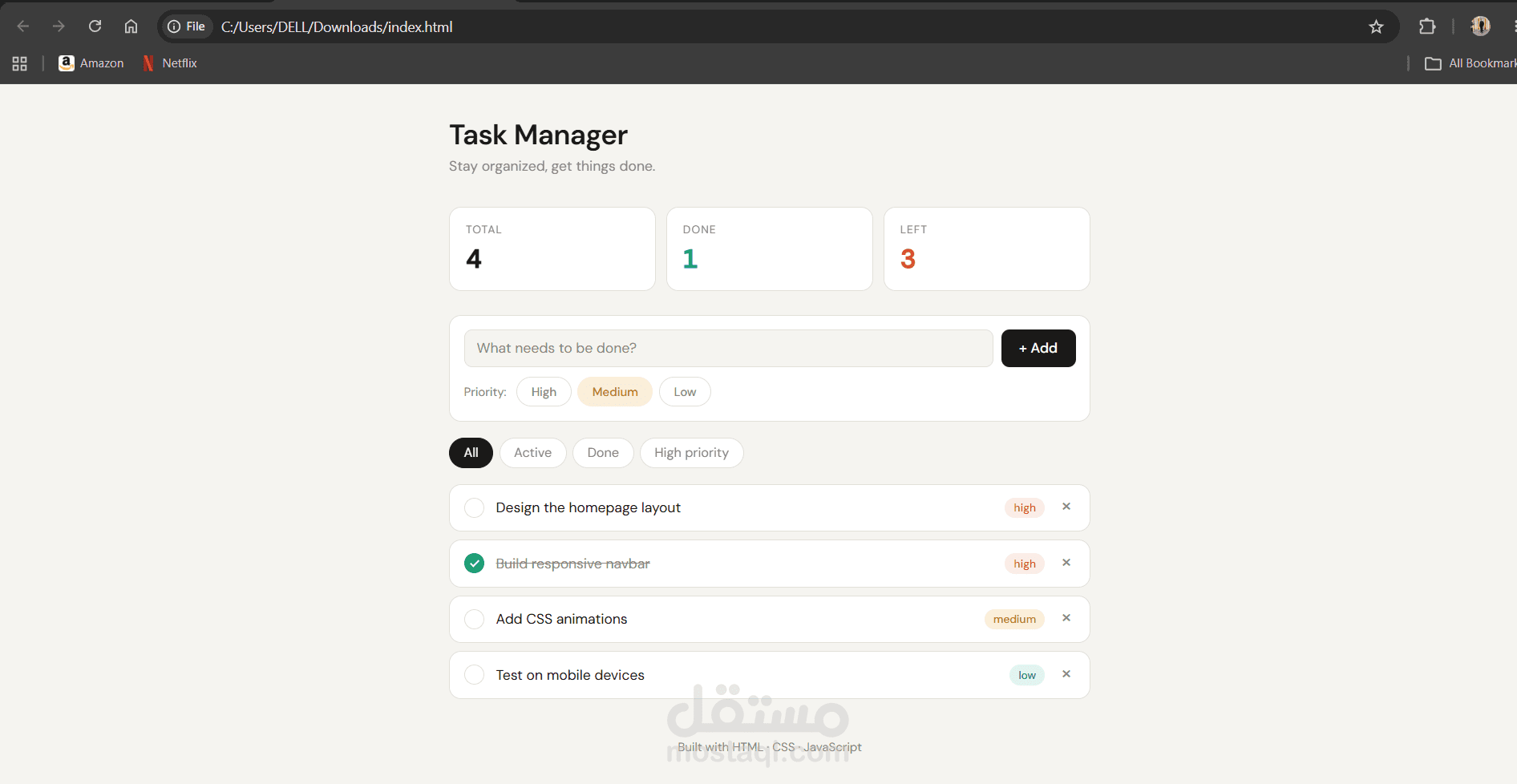
Task: Delete 'Build responsive navbar' task
Action: [1066, 563]
